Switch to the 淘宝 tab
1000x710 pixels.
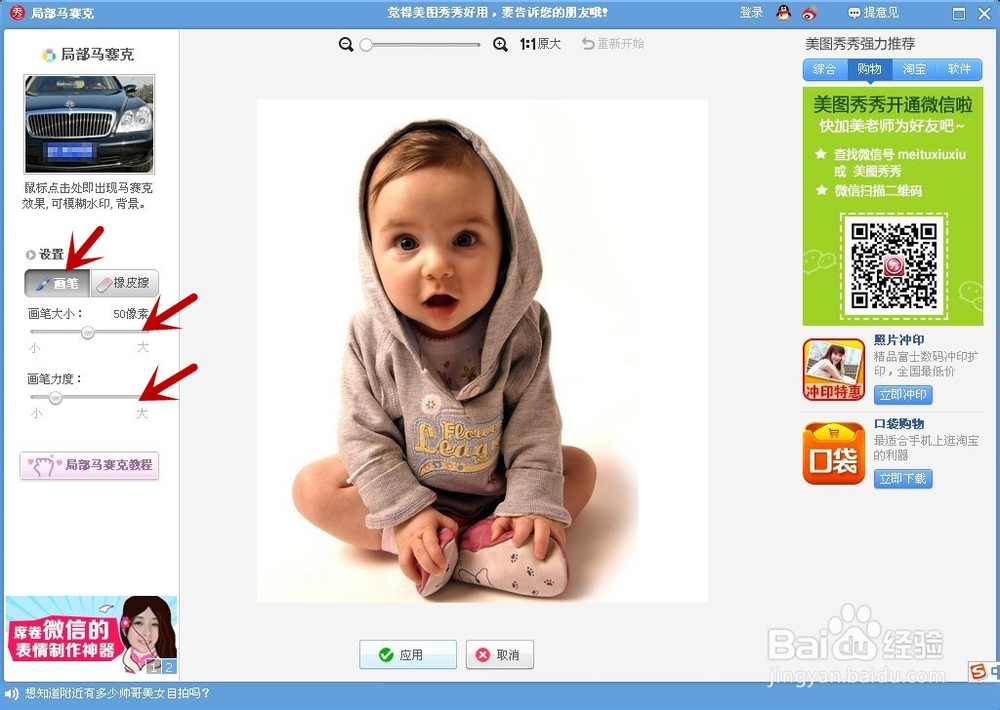coord(914,69)
